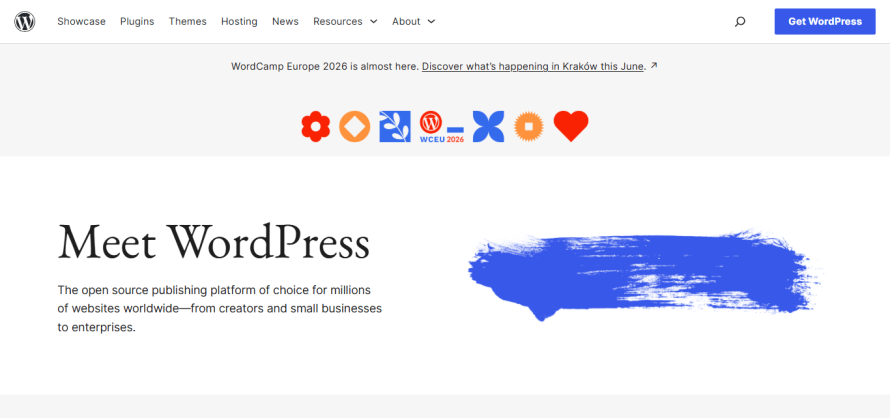Viewport: 890px width, 418px height.
Task: Expand the About menu chevron
Action: pos(431,22)
